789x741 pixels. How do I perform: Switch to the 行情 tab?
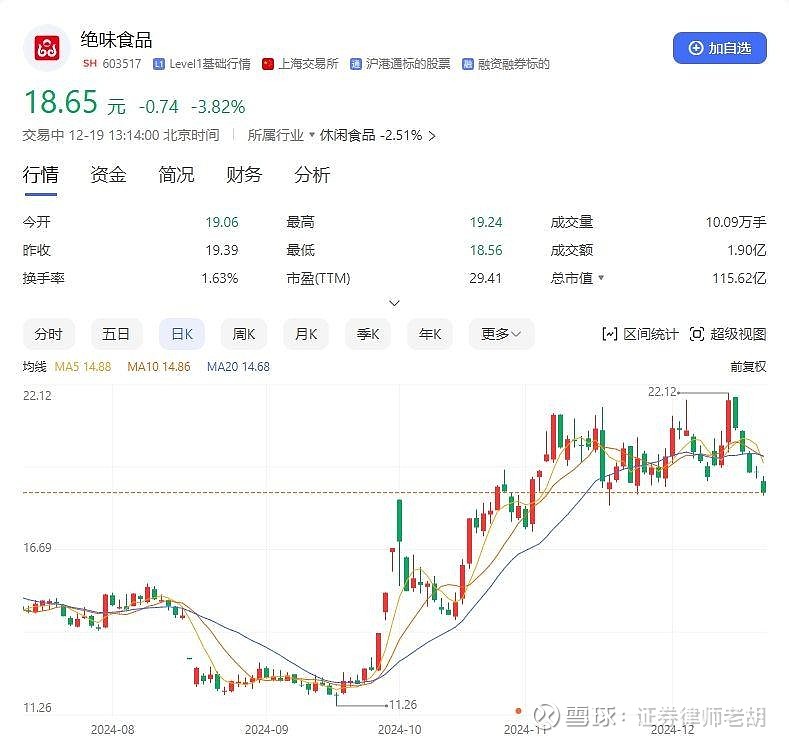point(40,175)
